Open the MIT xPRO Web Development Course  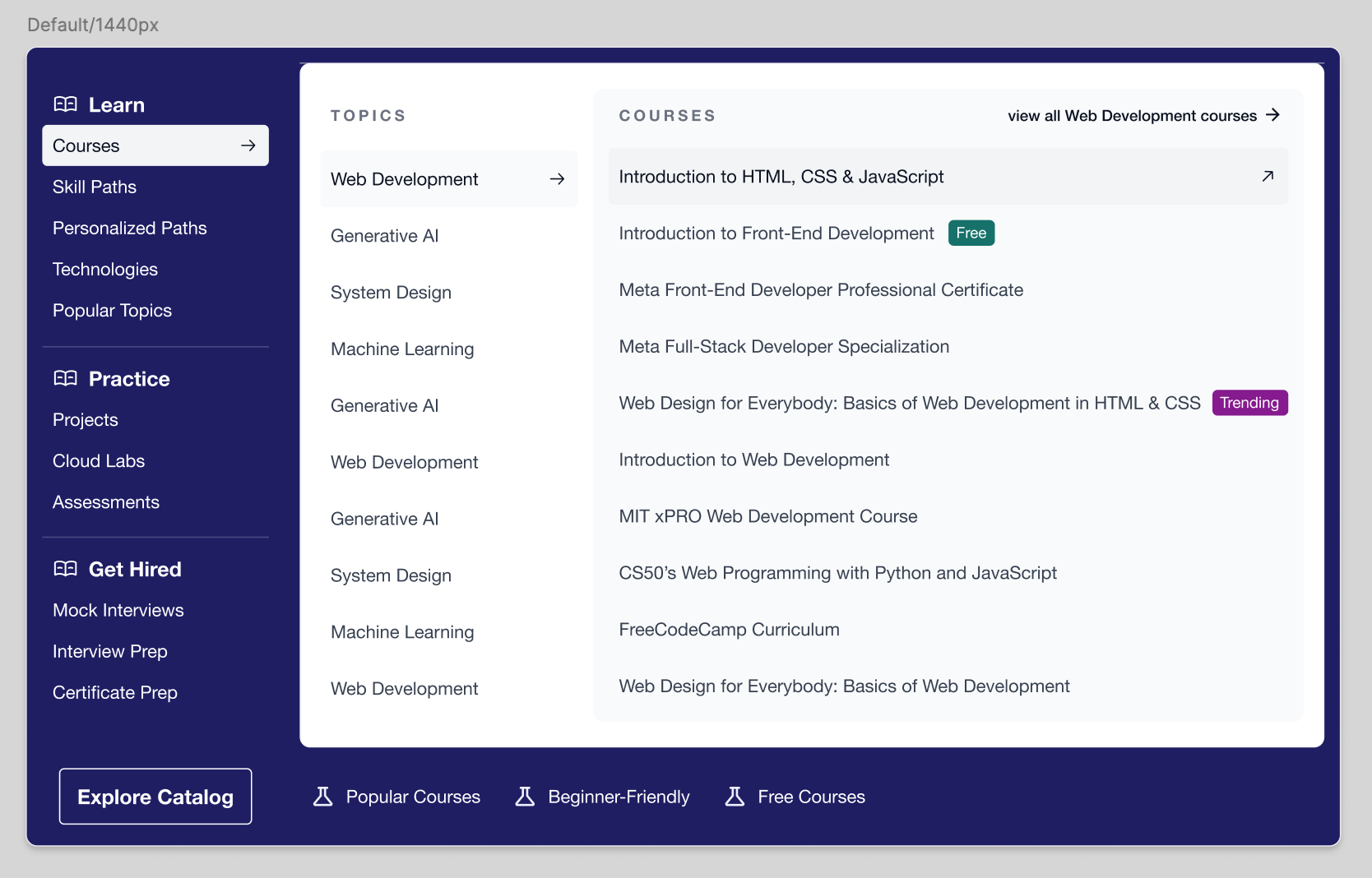point(768,516)
